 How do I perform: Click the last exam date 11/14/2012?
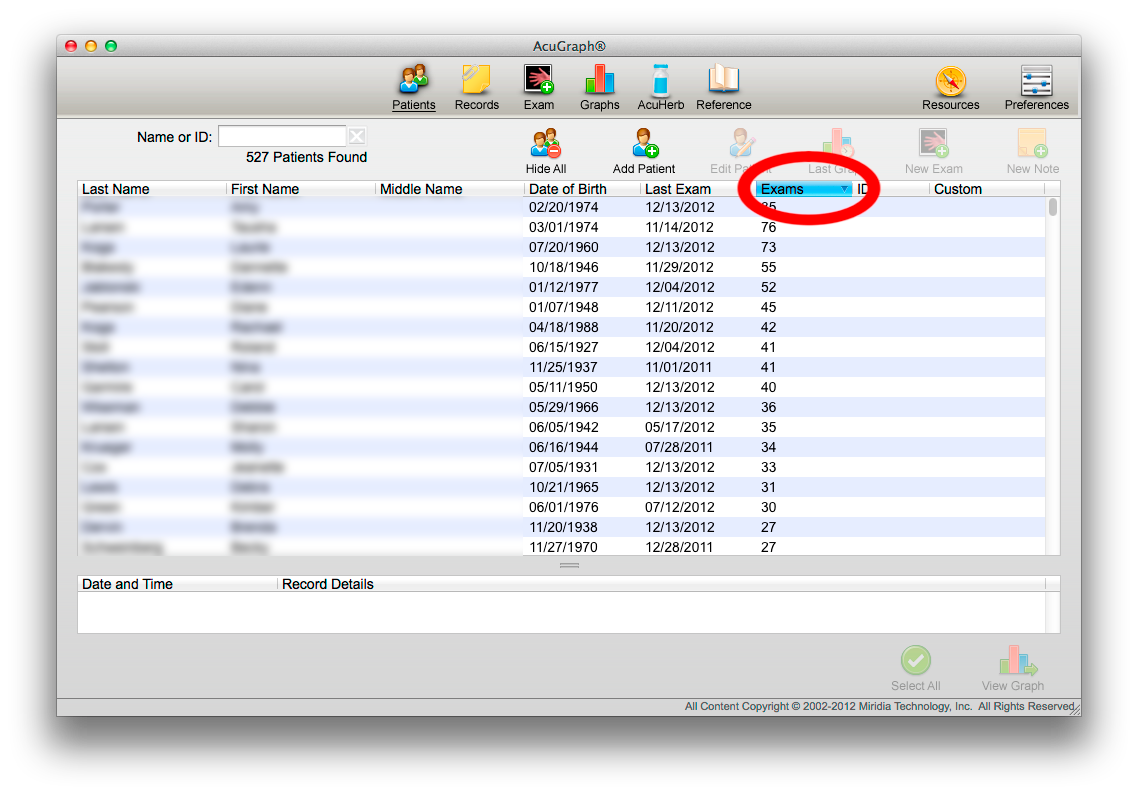pyautogui.click(x=680, y=227)
